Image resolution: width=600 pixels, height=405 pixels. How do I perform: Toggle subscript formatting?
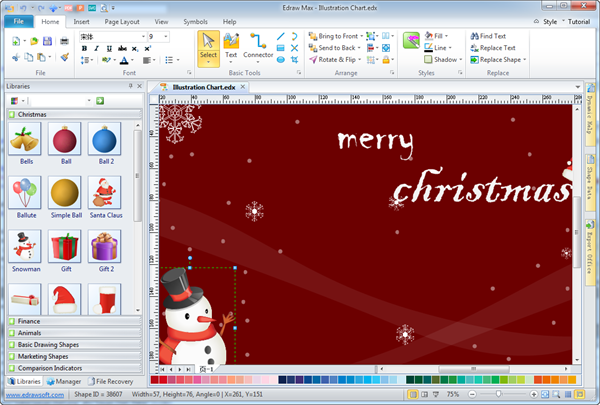click(x=135, y=49)
